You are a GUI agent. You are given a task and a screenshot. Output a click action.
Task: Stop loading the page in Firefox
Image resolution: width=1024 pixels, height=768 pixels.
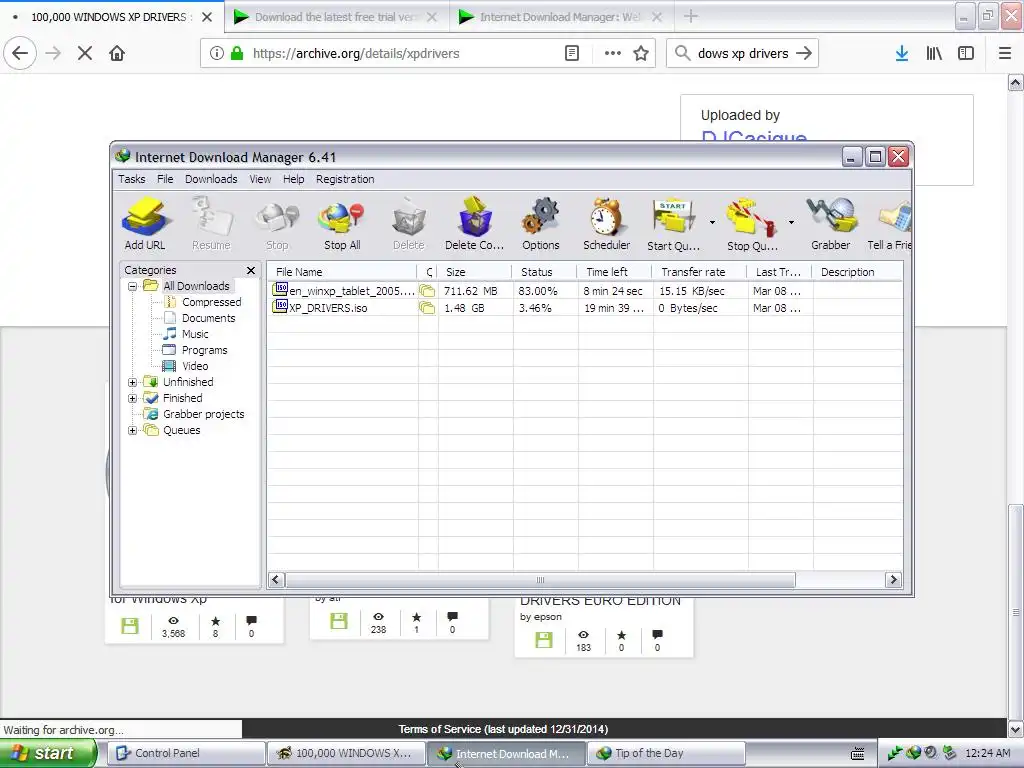(85, 53)
